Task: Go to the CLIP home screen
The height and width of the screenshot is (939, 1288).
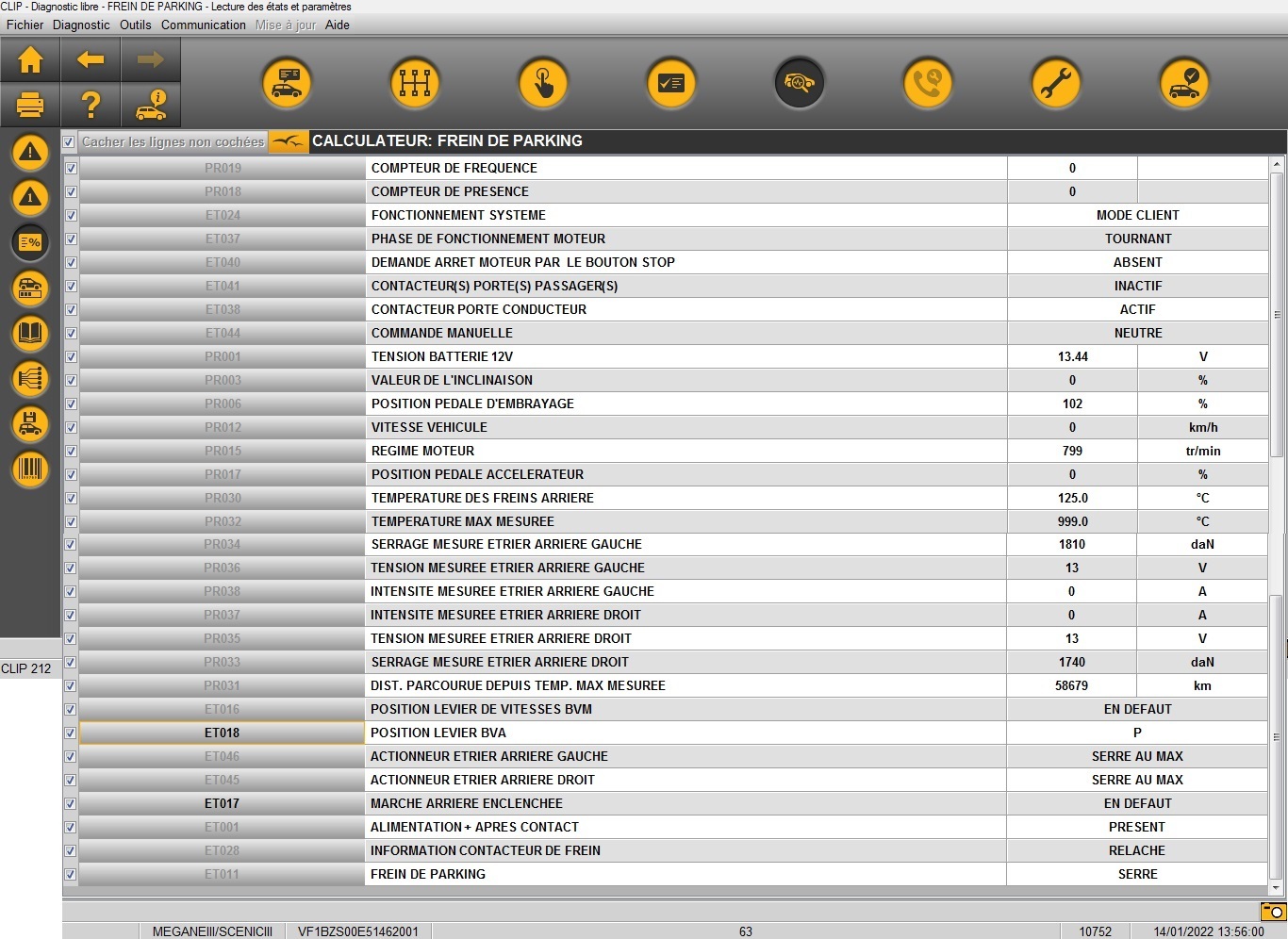Action: pyautogui.click(x=30, y=60)
